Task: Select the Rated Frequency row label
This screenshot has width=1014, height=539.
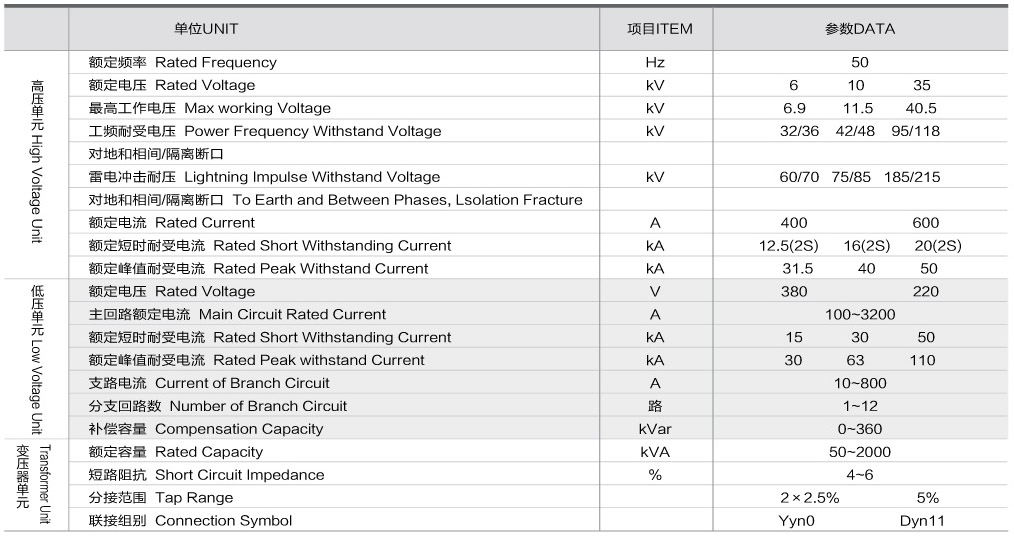Action: (x=182, y=62)
